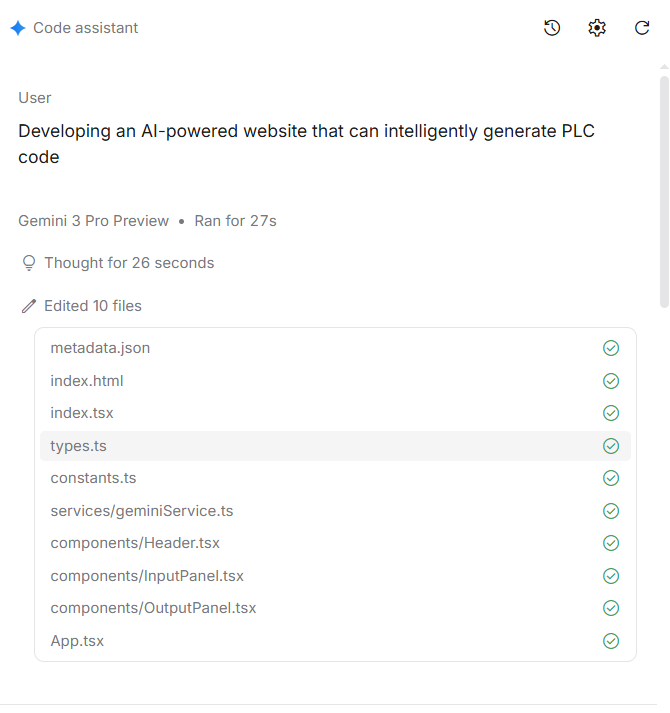
Task: Click the green checkmark beside metadata.json
Action: [x=611, y=348]
